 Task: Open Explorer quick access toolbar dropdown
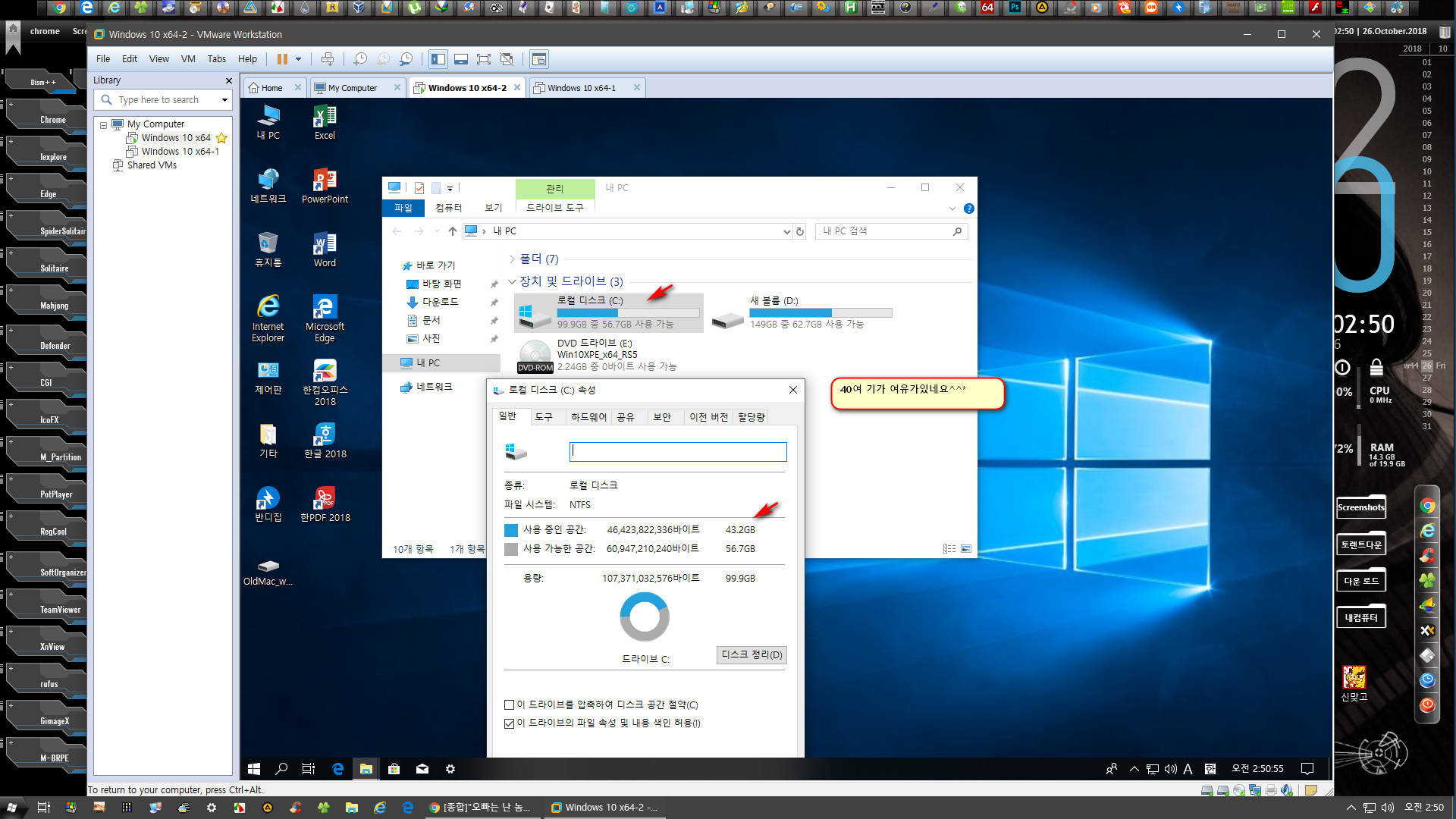click(450, 188)
